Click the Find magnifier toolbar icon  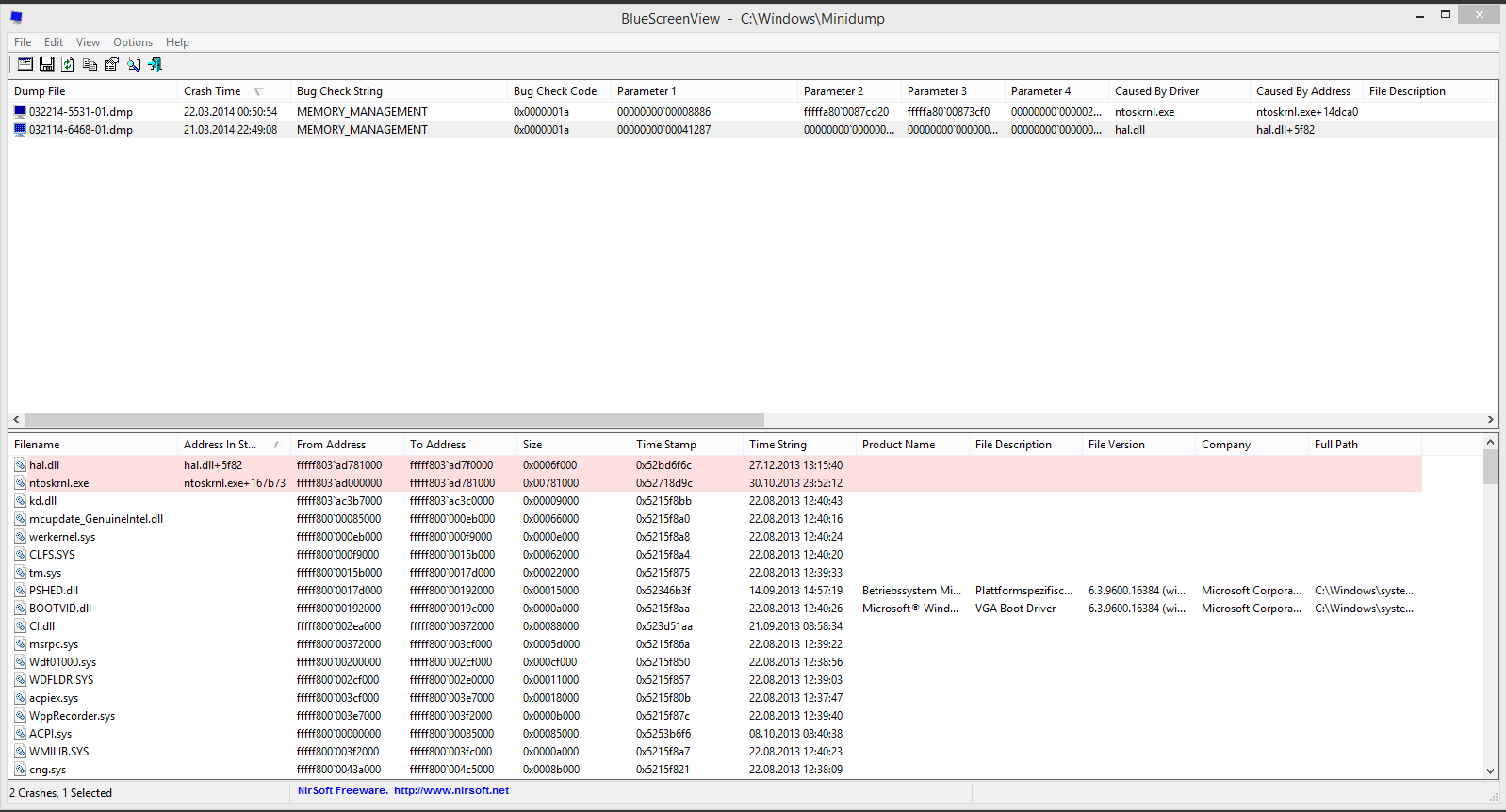[134, 64]
